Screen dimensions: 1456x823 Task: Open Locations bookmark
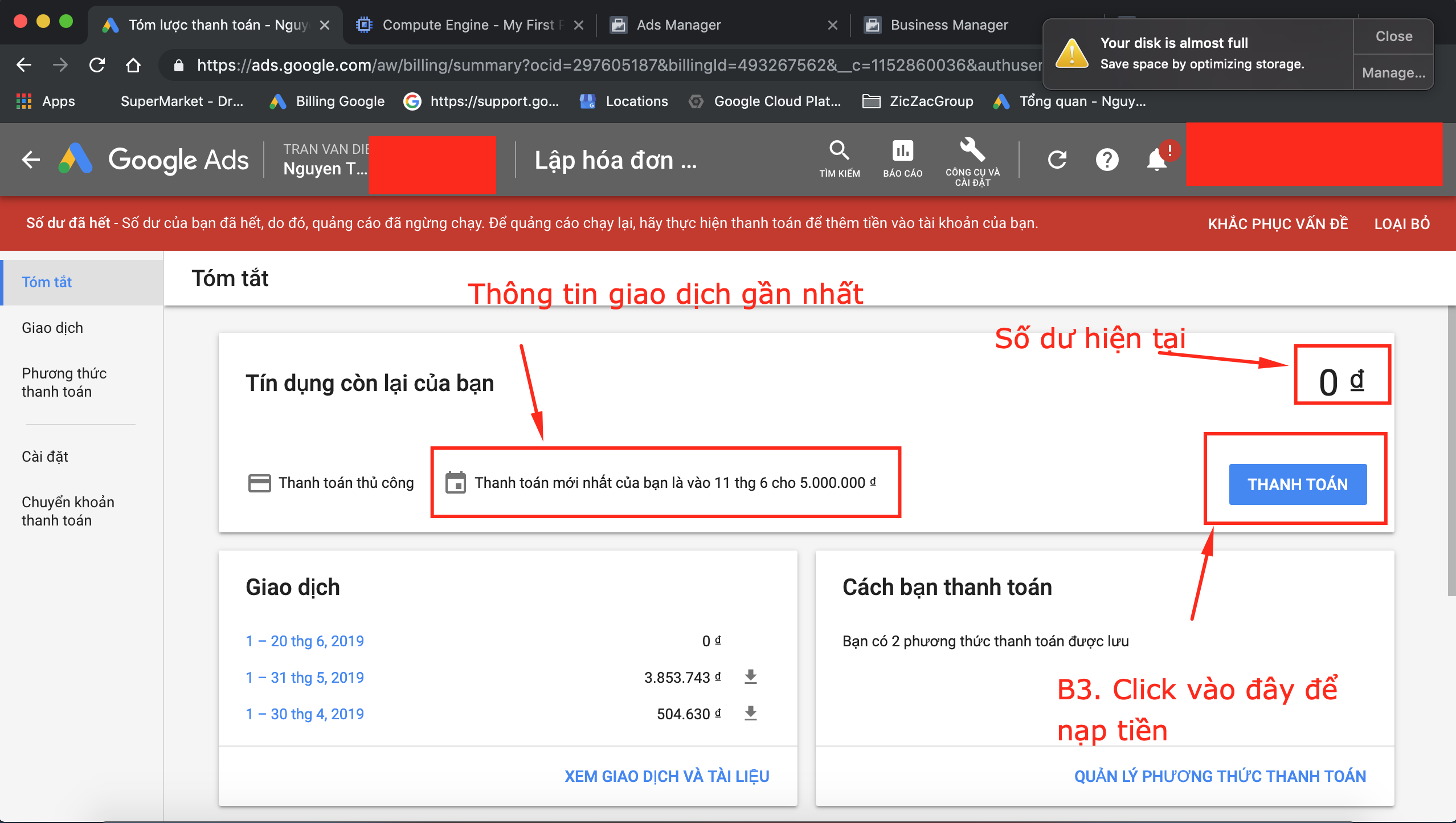tap(624, 101)
